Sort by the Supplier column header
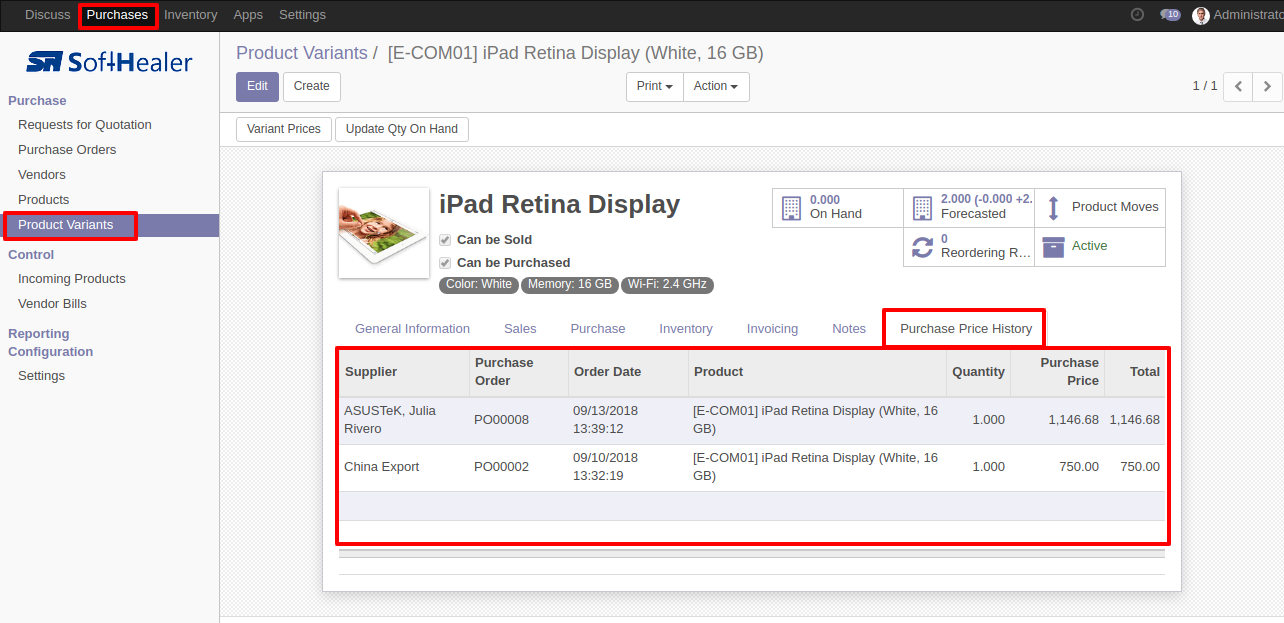 404,372
